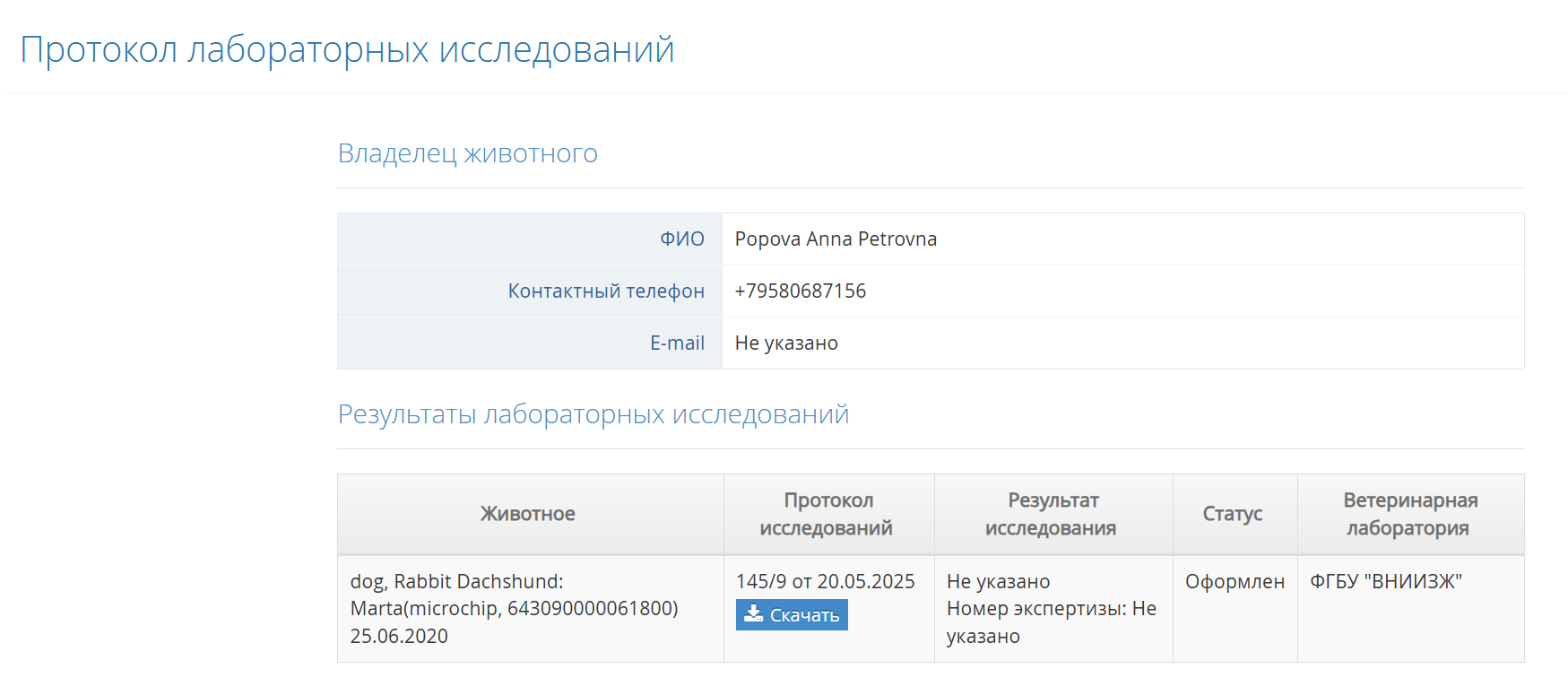Select the Владелец животного section heading

467,153
